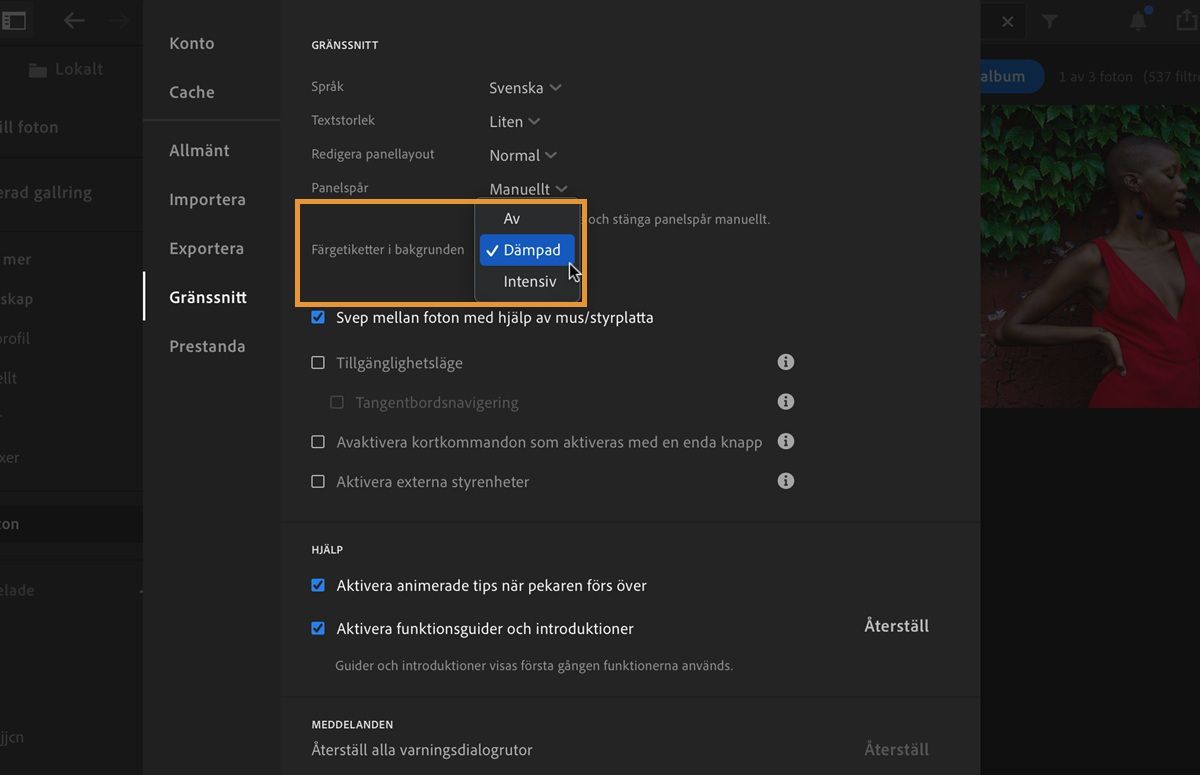Open the Exportera settings section
This screenshot has height=775, width=1200.
205,248
